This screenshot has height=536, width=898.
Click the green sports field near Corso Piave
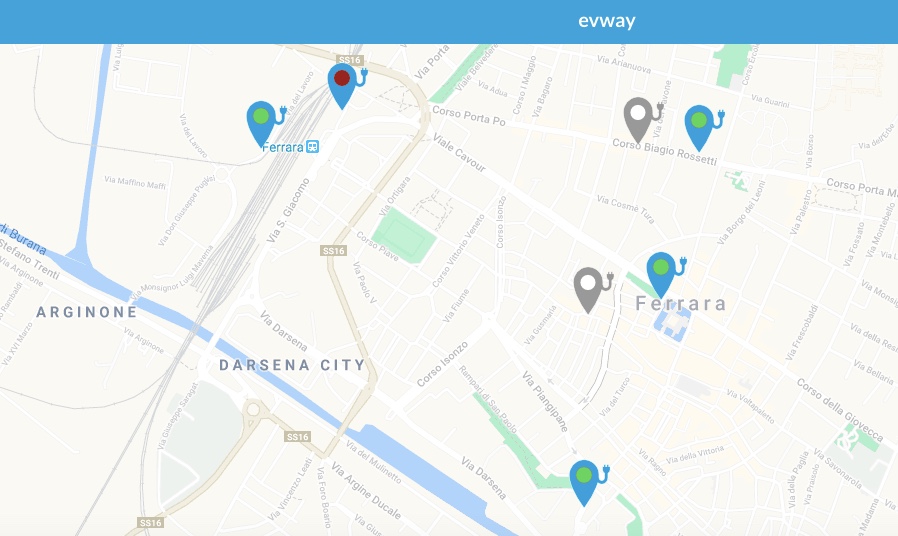(x=404, y=236)
